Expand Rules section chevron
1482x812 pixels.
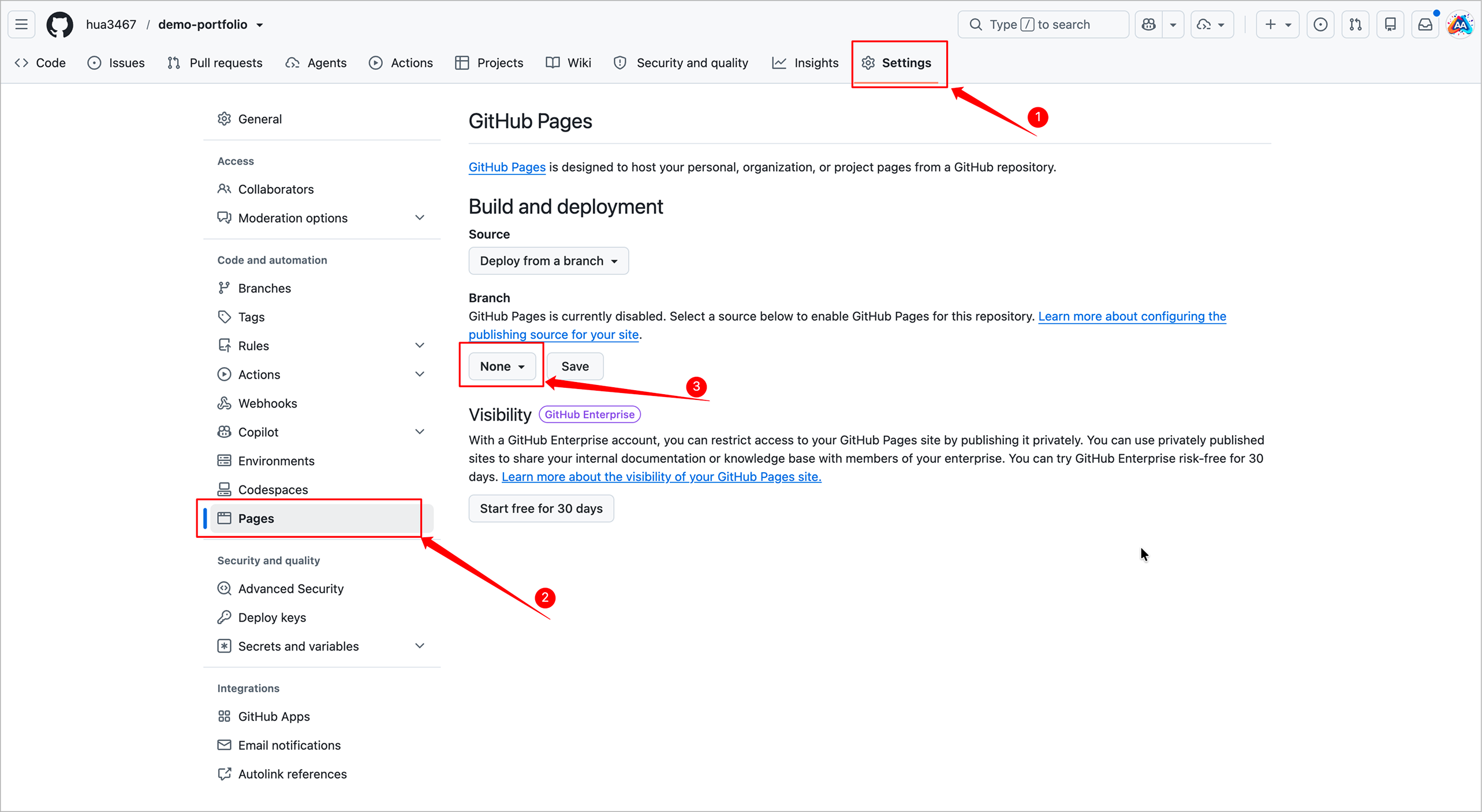(x=420, y=346)
